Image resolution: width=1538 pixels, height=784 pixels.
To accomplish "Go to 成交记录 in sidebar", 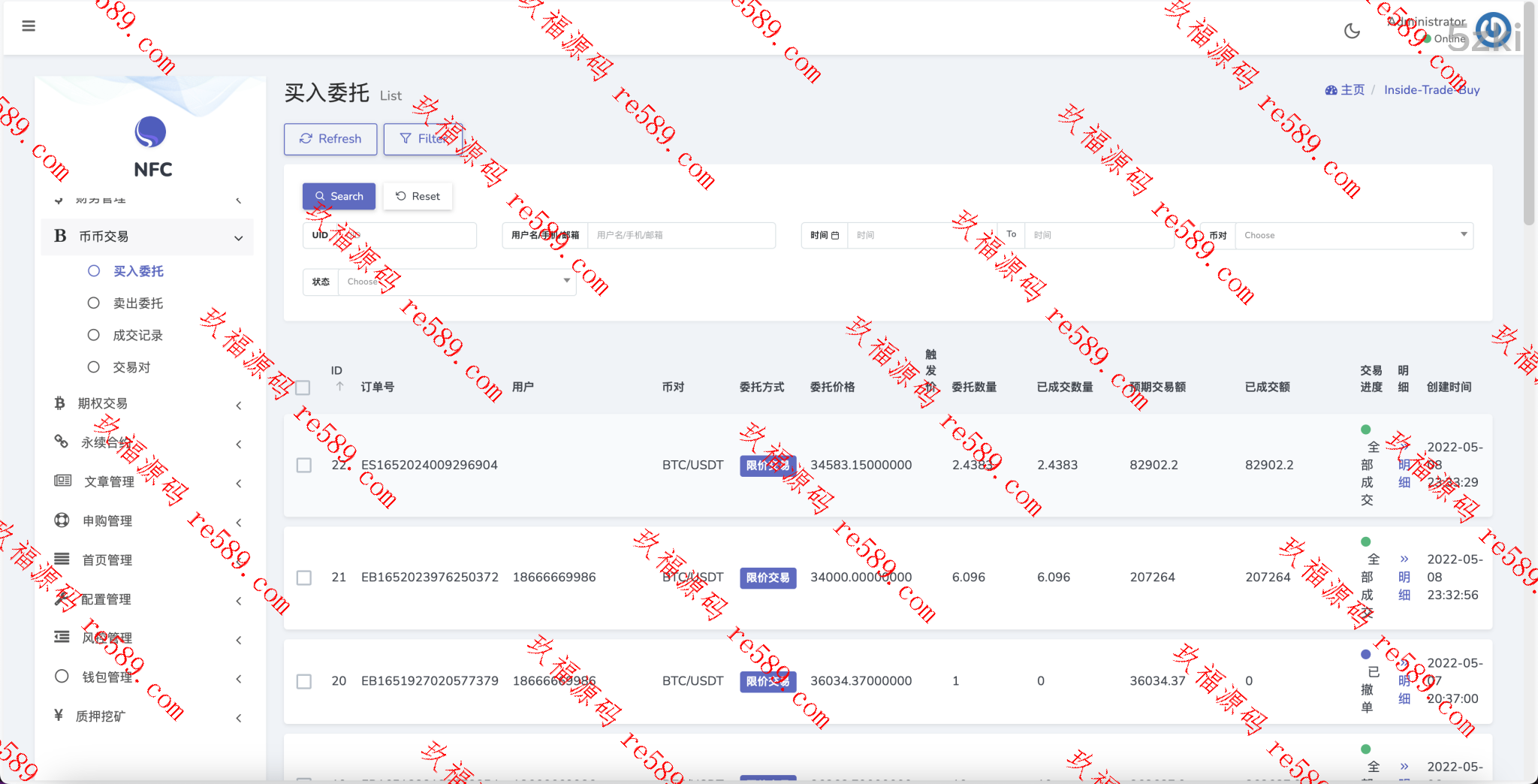I will pos(137,336).
